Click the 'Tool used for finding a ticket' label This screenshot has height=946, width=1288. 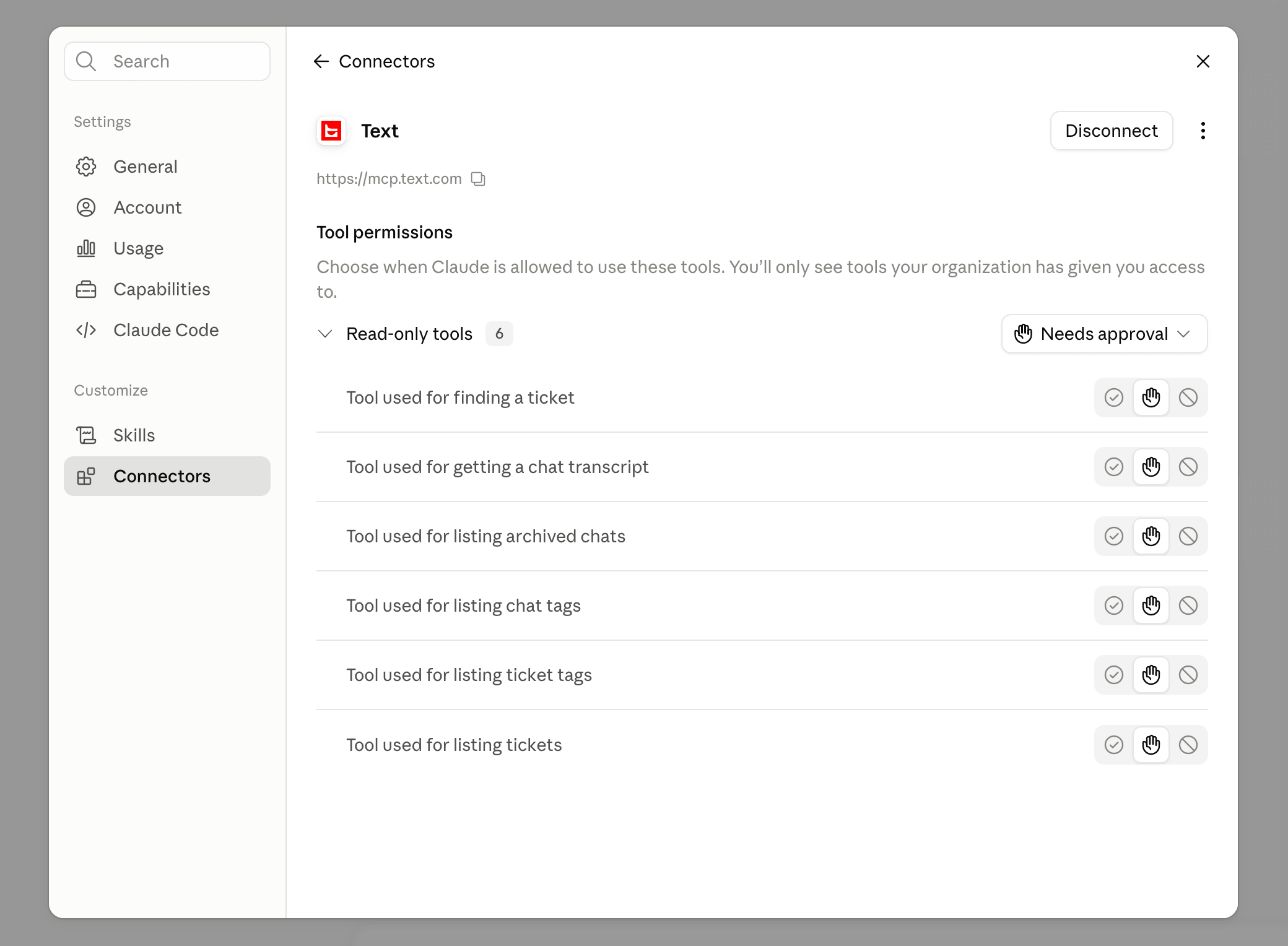[460, 397]
